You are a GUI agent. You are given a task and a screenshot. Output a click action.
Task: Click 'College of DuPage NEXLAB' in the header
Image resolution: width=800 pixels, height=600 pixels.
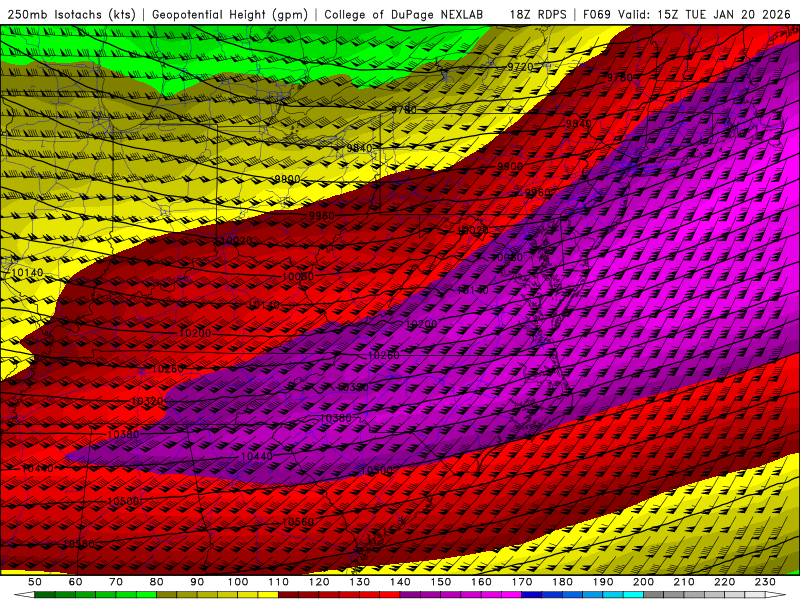404,15
